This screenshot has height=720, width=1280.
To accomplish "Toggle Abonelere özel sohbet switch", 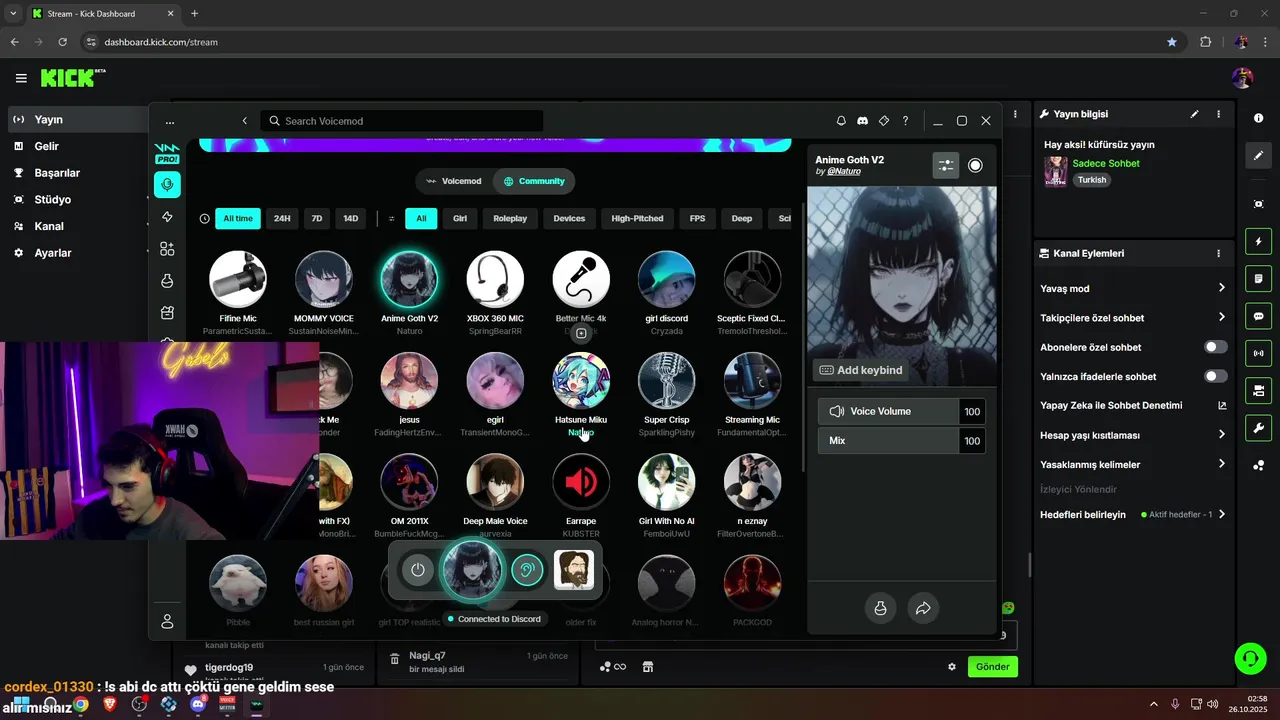I will click(x=1215, y=347).
